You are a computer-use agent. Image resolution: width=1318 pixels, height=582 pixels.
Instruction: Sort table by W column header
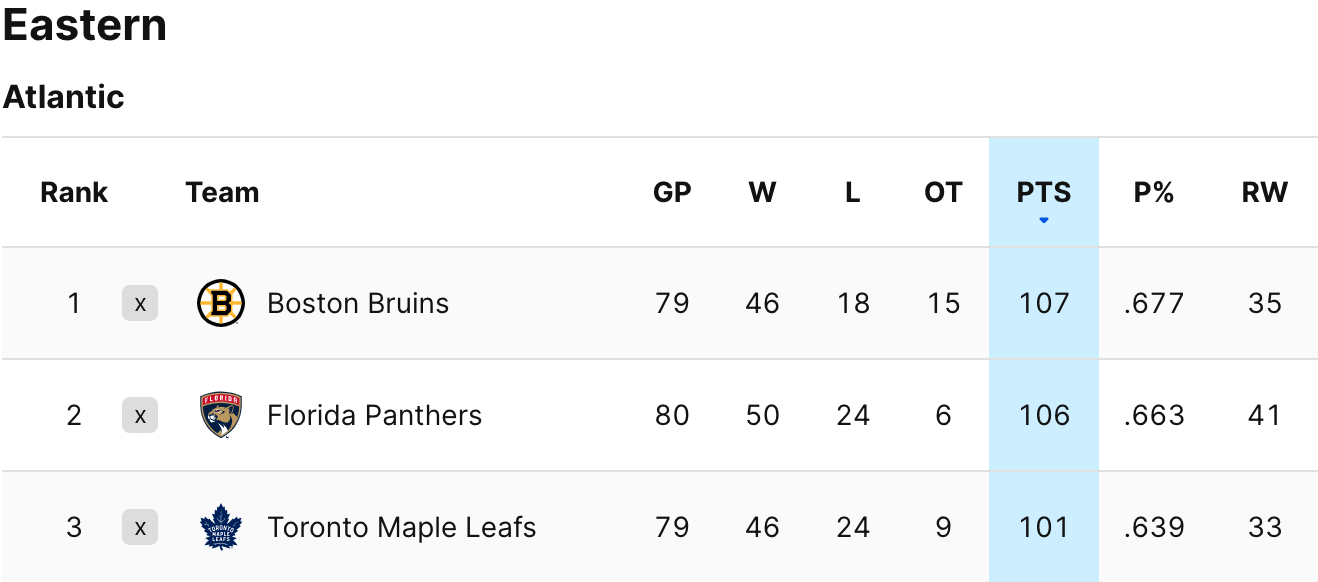click(x=762, y=192)
